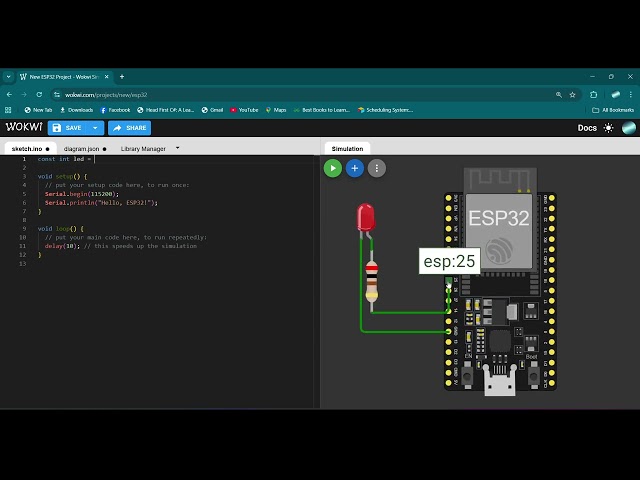Select the red LED component
Screen dimensions: 640x480
pyautogui.click(x=366, y=218)
